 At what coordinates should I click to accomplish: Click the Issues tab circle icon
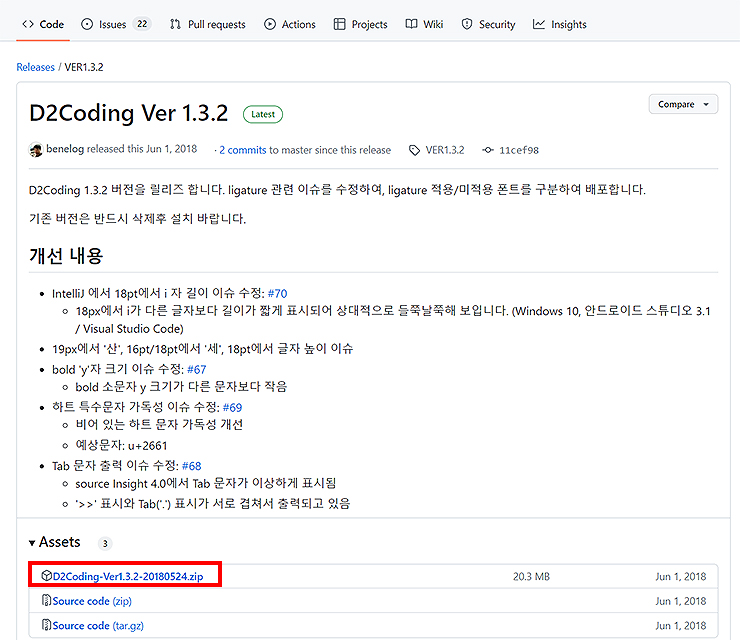pyautogui.click(x=87, y=24)
